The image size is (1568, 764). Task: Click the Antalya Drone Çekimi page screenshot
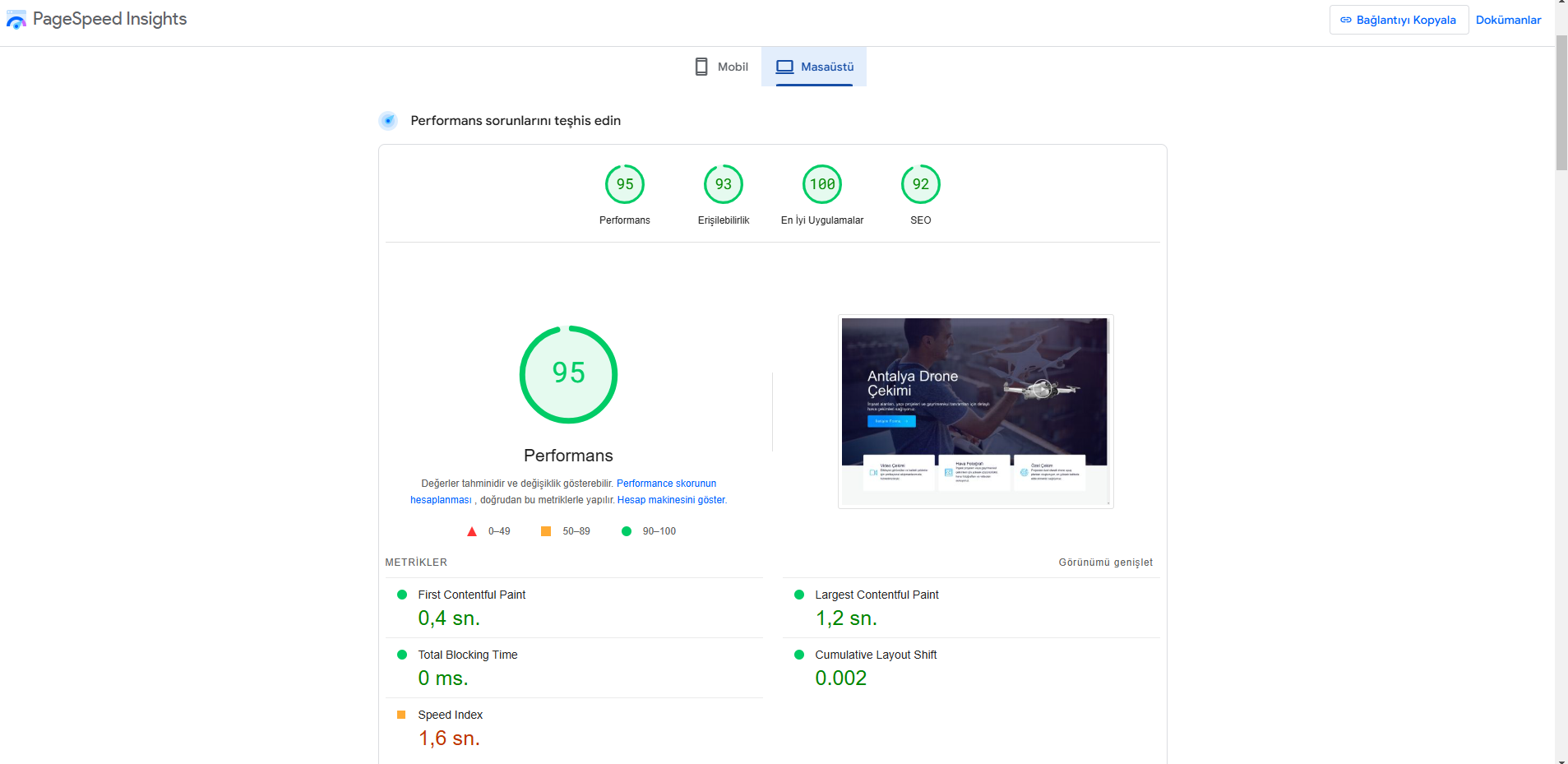pos(975,411)
